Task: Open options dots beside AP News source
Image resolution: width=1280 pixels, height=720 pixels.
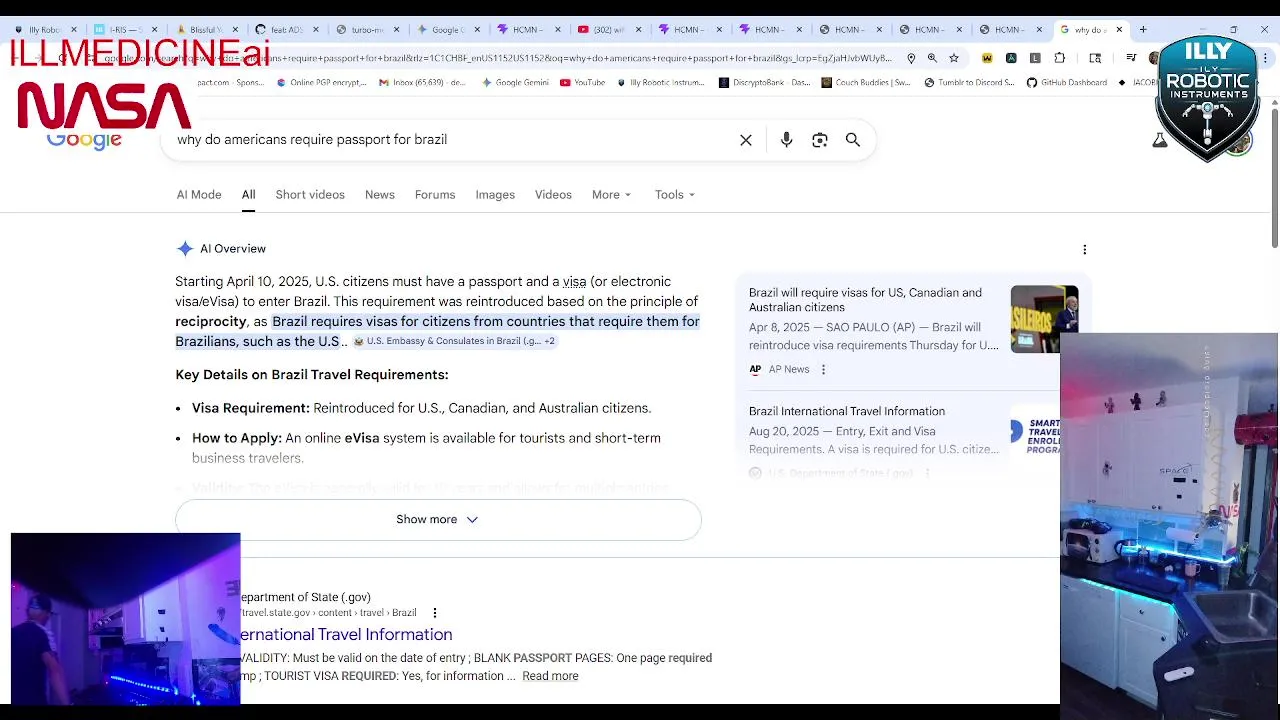Action: pos(823,369)
